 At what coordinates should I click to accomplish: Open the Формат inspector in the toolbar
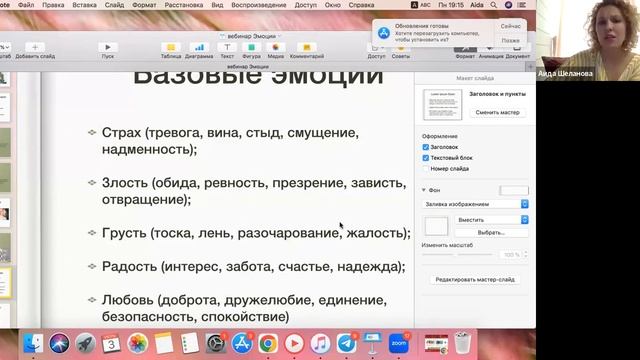click(x=465, y=49)
